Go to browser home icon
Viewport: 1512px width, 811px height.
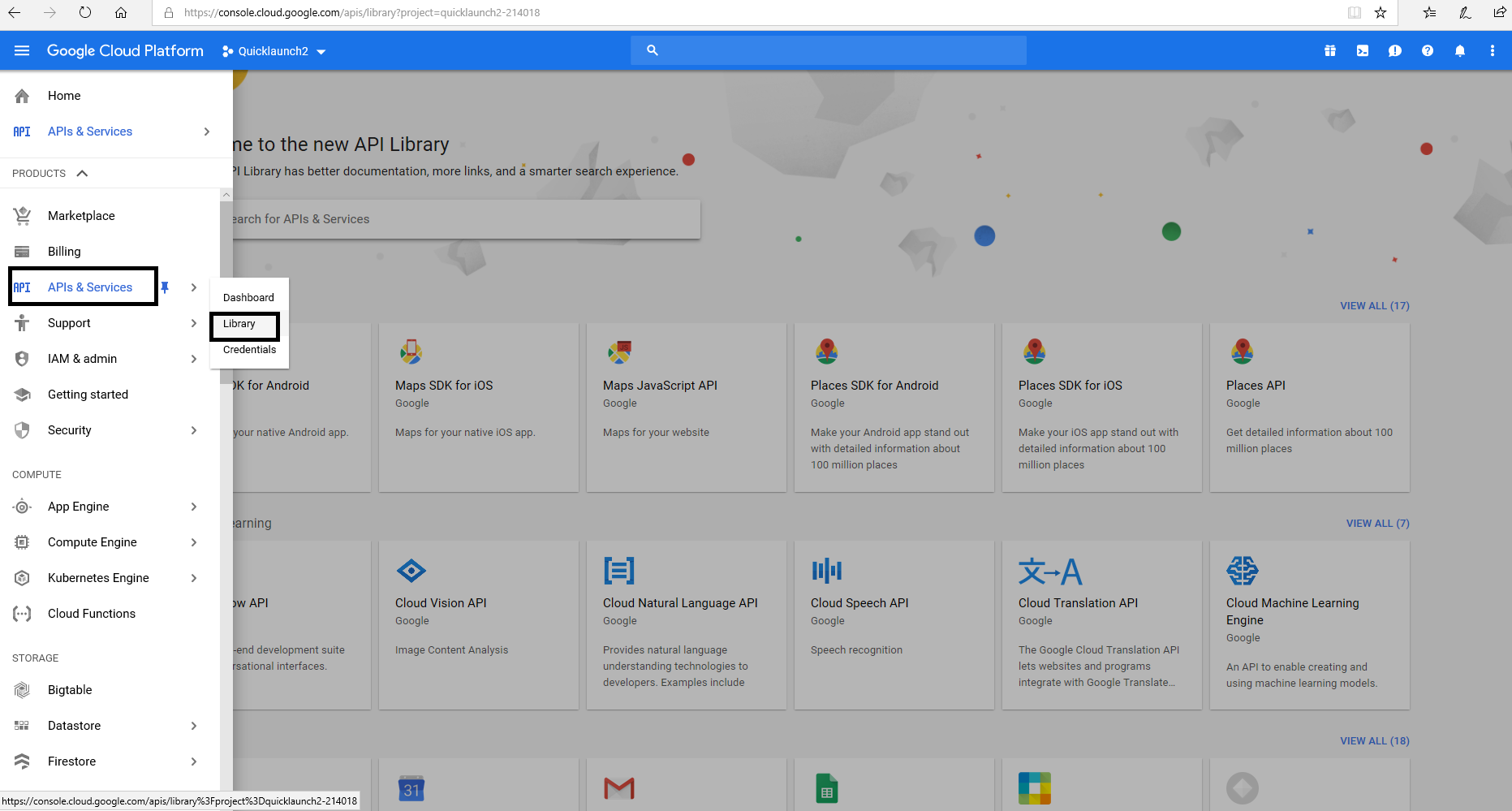(121, 12)
